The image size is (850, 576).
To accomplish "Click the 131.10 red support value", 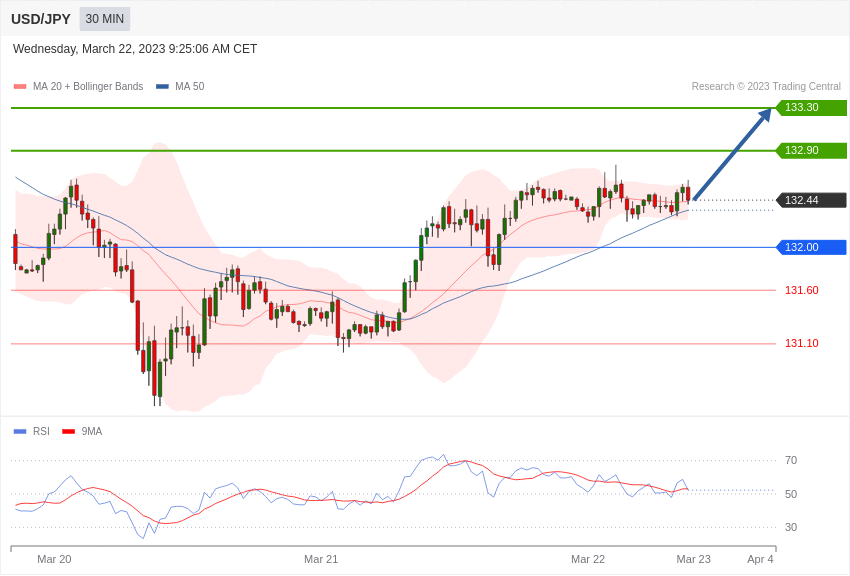I will pyautogui.click(x=801, y=343).
